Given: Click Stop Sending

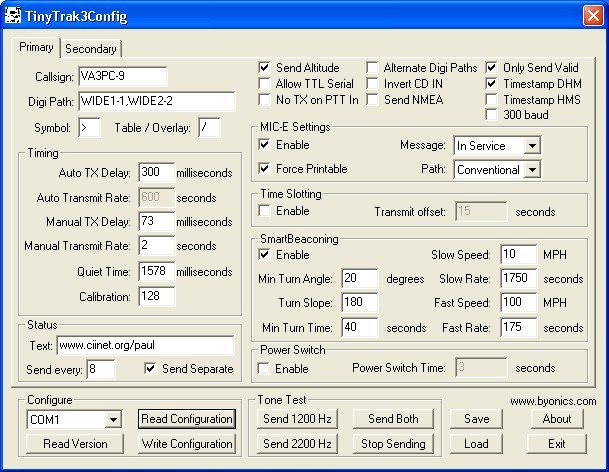Looking at the screenshot, I should (393, 444).
